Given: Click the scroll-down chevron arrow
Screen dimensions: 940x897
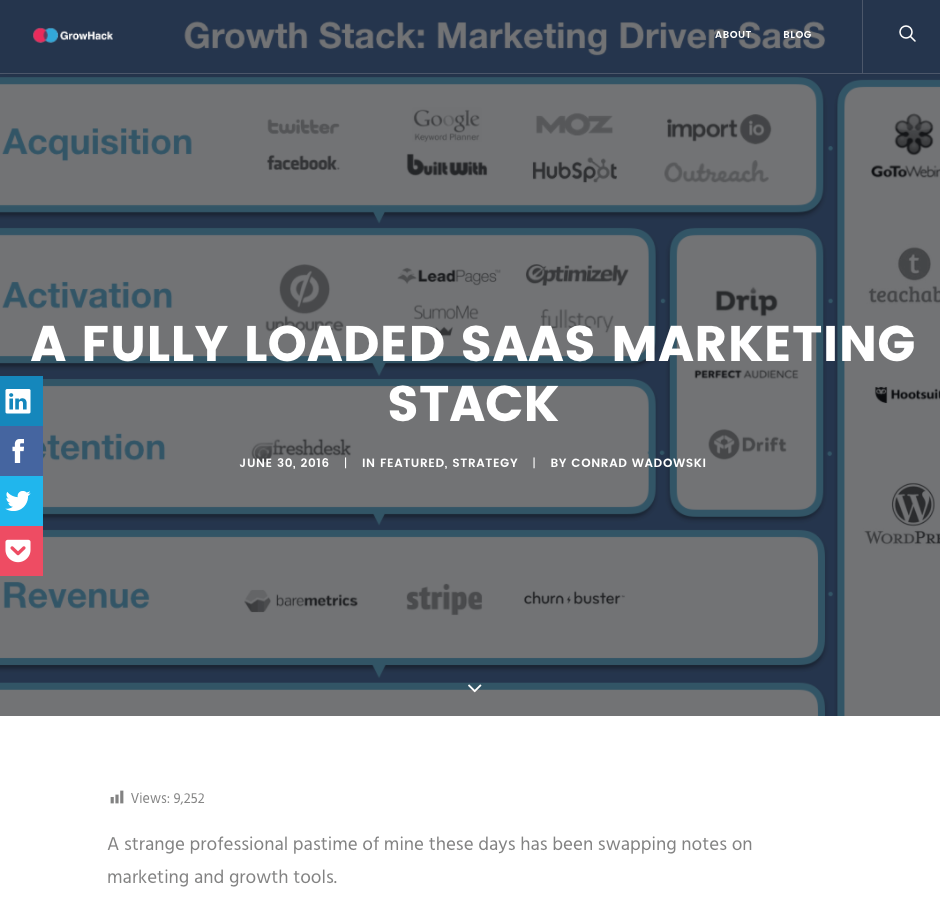Looking at the screenshot, I should tap(474, 688).
